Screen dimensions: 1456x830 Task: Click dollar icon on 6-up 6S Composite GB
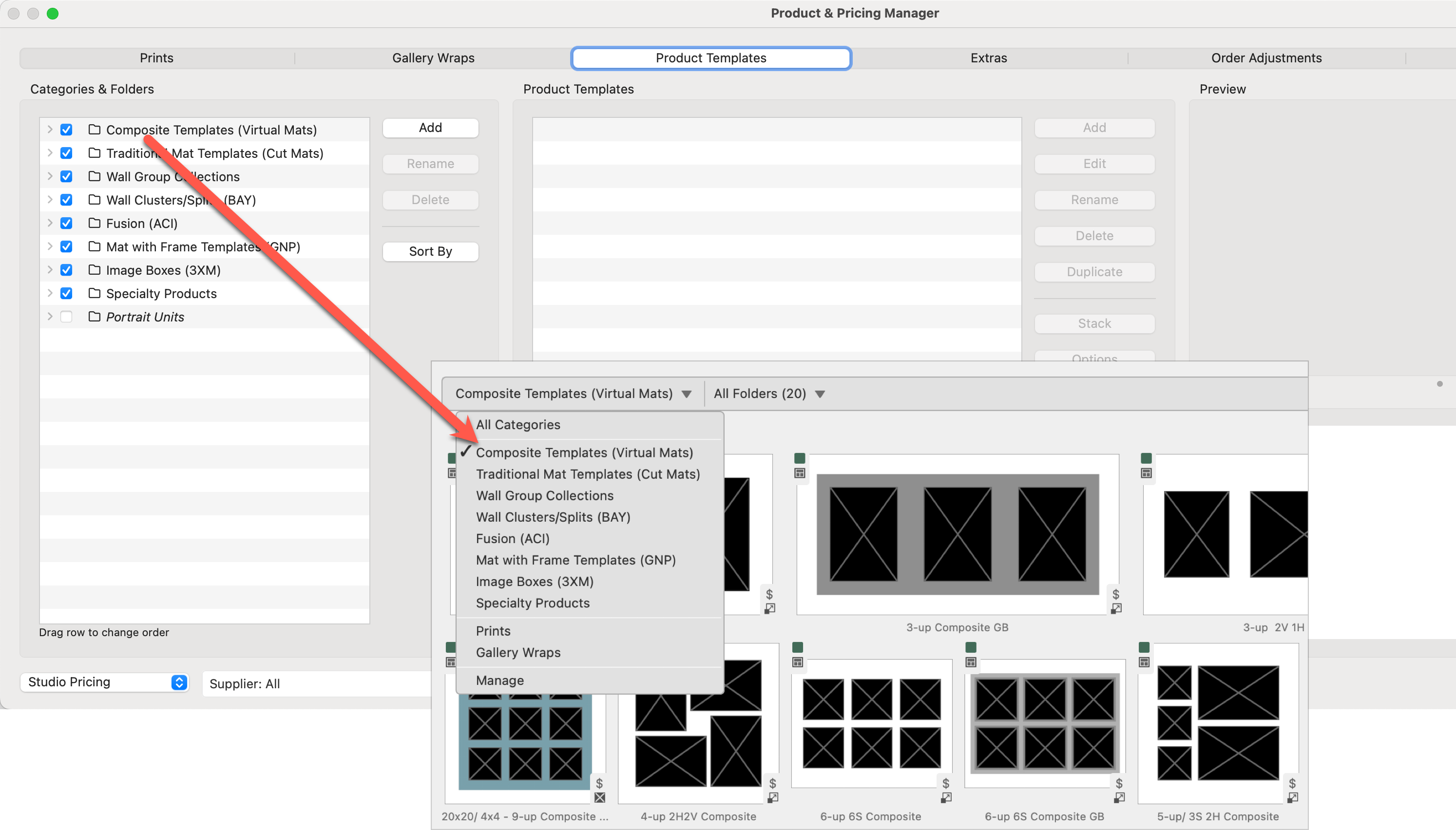(1118, 783)
